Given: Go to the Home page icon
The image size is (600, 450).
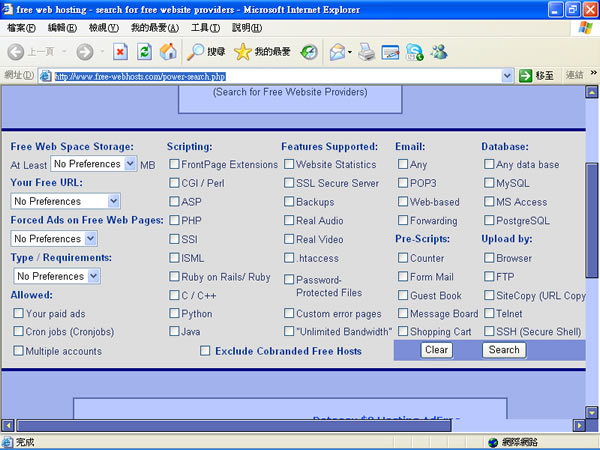Looking at the screenshot, I should (169, 51).
